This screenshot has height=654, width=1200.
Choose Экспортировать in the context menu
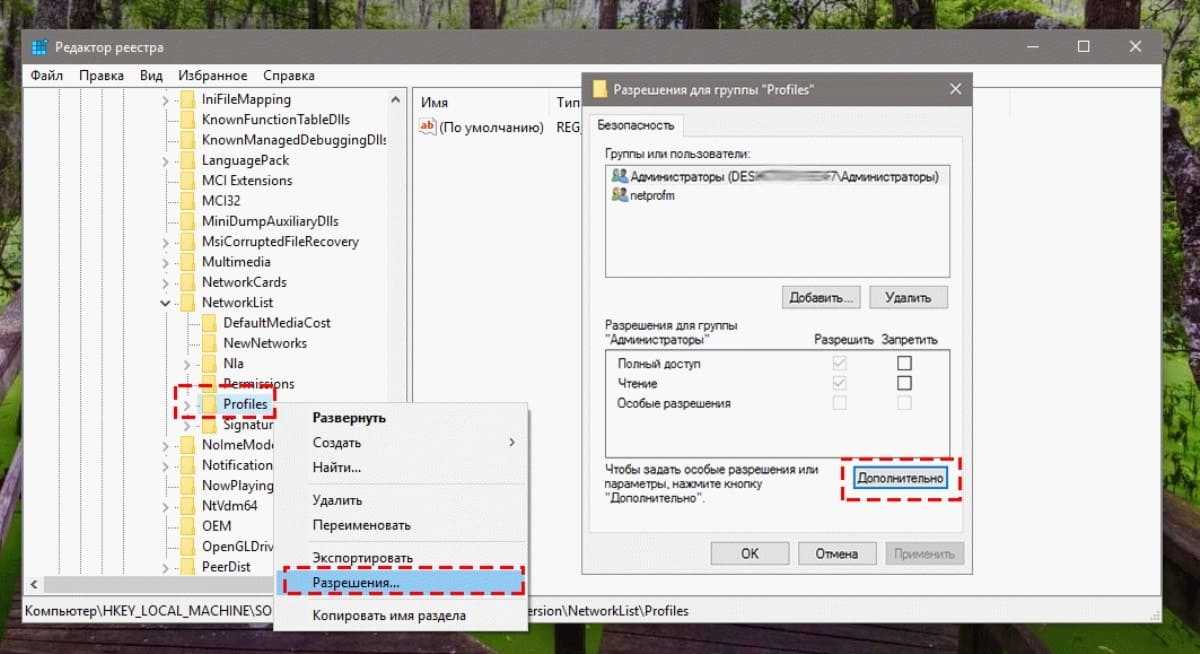(403, 557)
